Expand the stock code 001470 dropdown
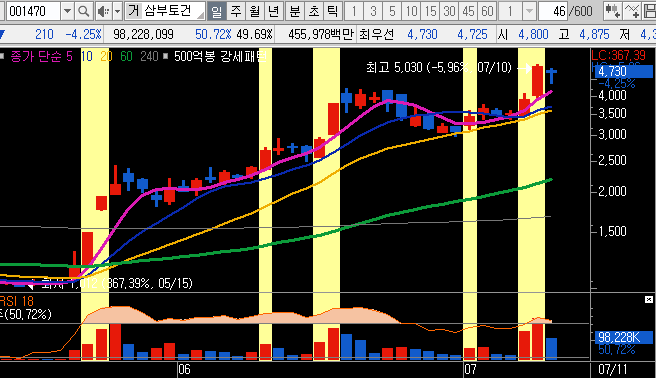 67,11
